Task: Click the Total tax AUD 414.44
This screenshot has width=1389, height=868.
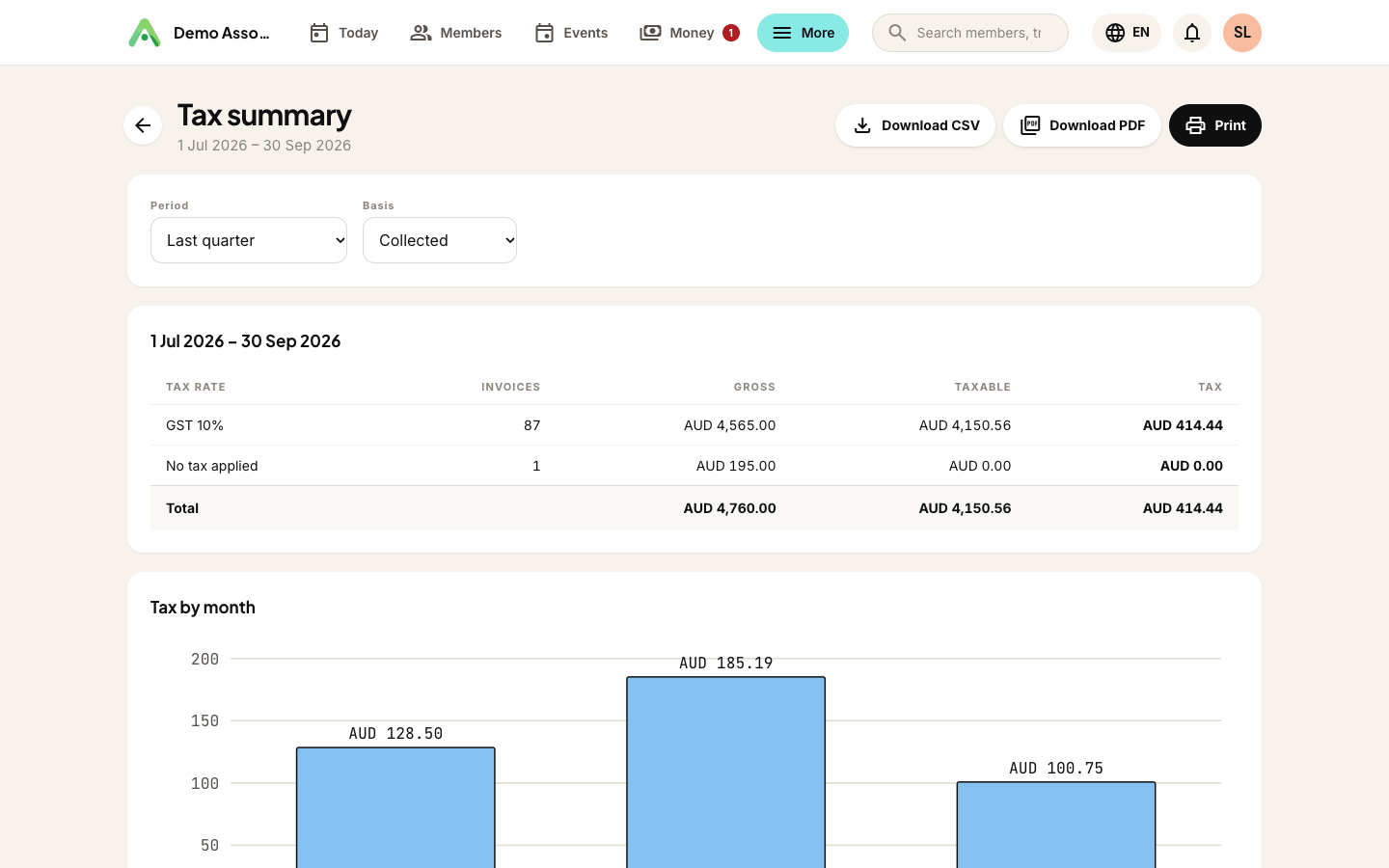Action: pos(1183,508)
